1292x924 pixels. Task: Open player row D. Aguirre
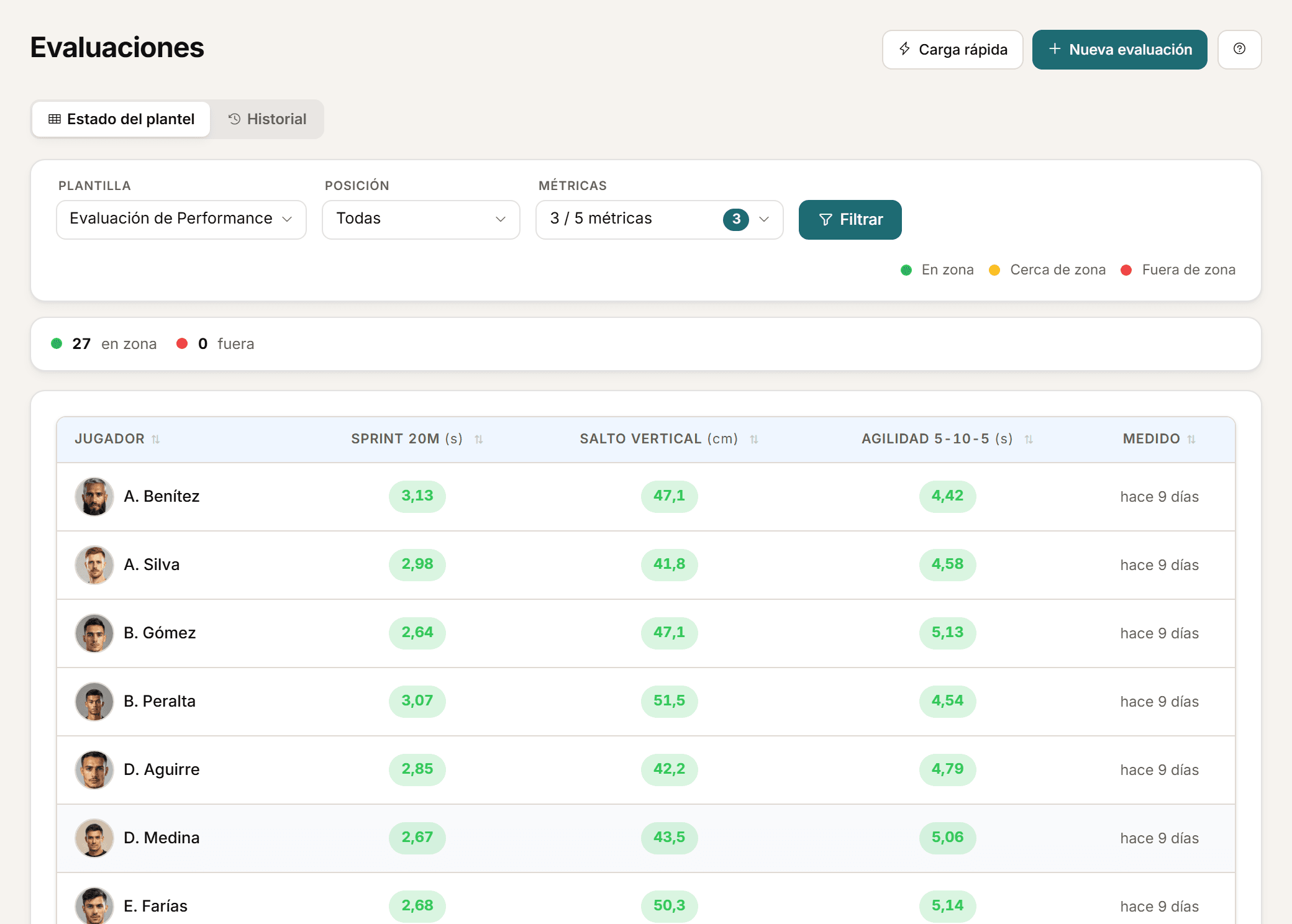[x=646, y=770]
